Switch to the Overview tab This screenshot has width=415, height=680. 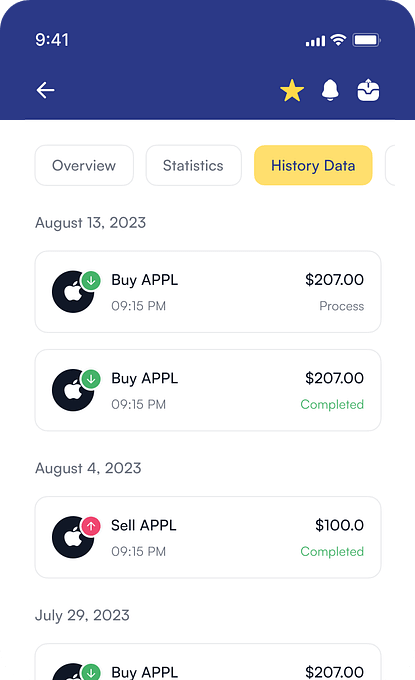pyautogui.click(x=84, y=165)
